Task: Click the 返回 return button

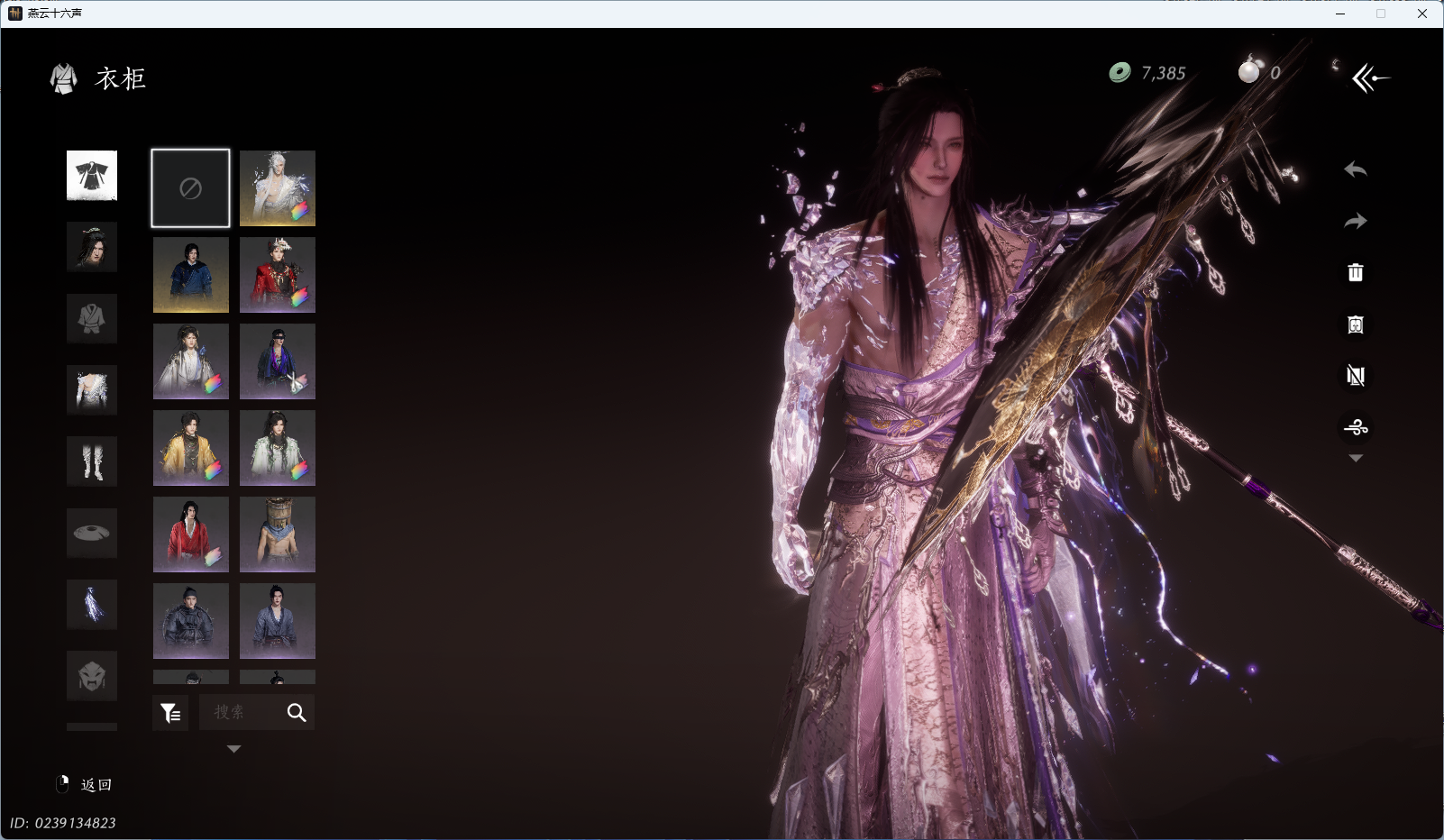Action: pos(86,785)
